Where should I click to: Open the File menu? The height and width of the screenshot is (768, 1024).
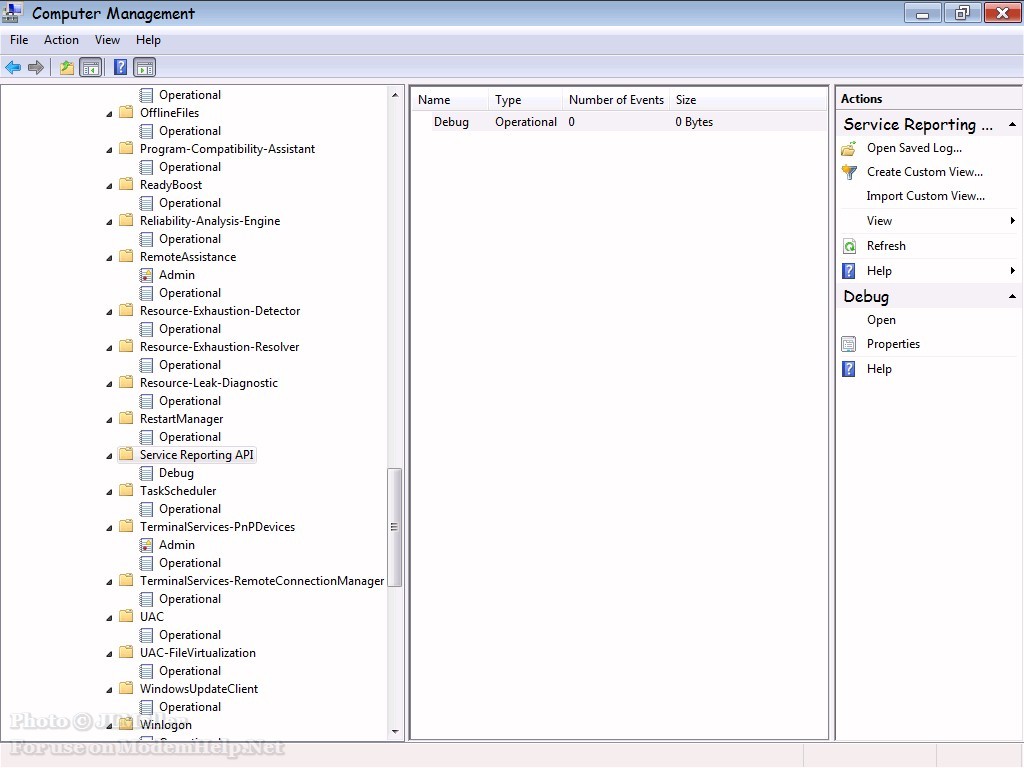coord(19,40)
